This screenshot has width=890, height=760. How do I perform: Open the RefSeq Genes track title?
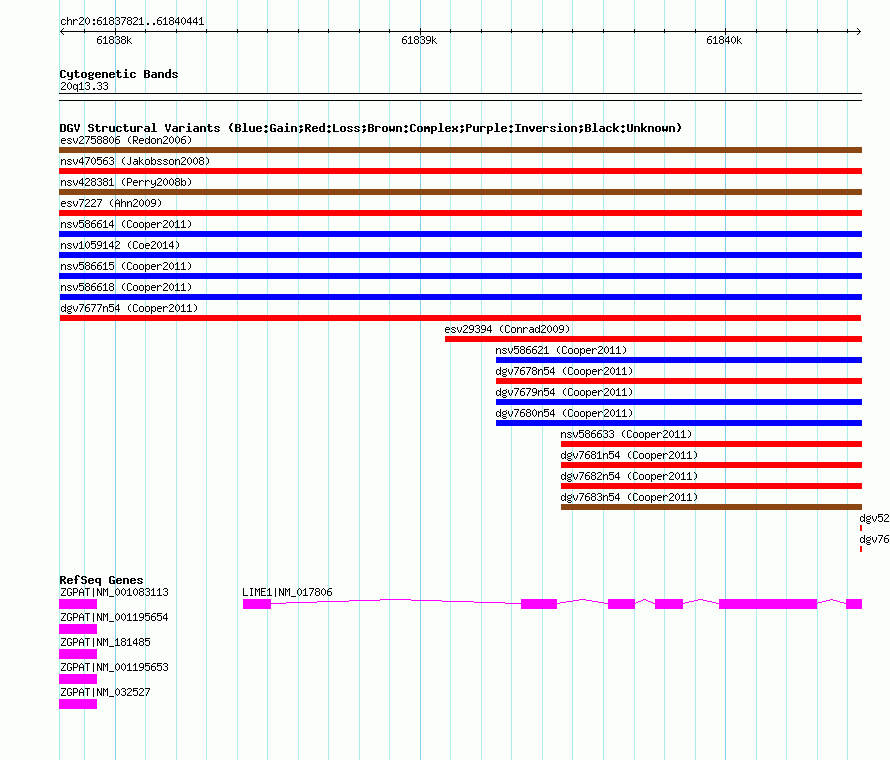[x=101, y=580]
